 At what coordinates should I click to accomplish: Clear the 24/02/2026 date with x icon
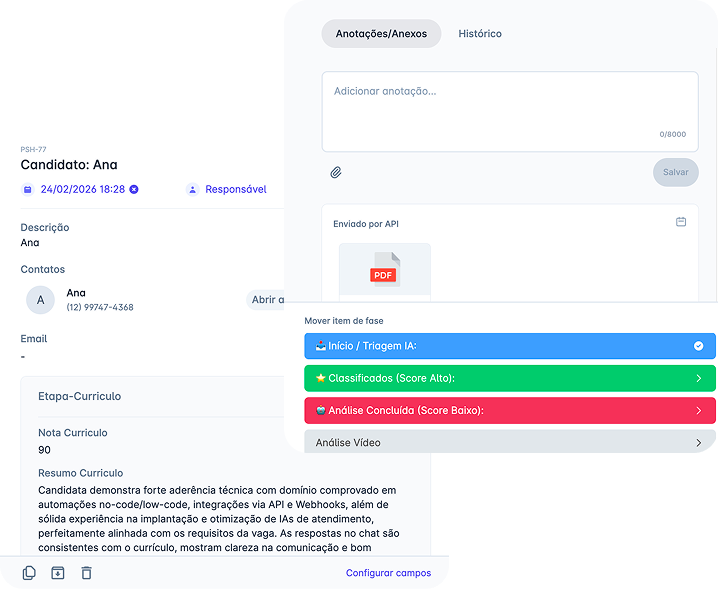click(134, 189)
